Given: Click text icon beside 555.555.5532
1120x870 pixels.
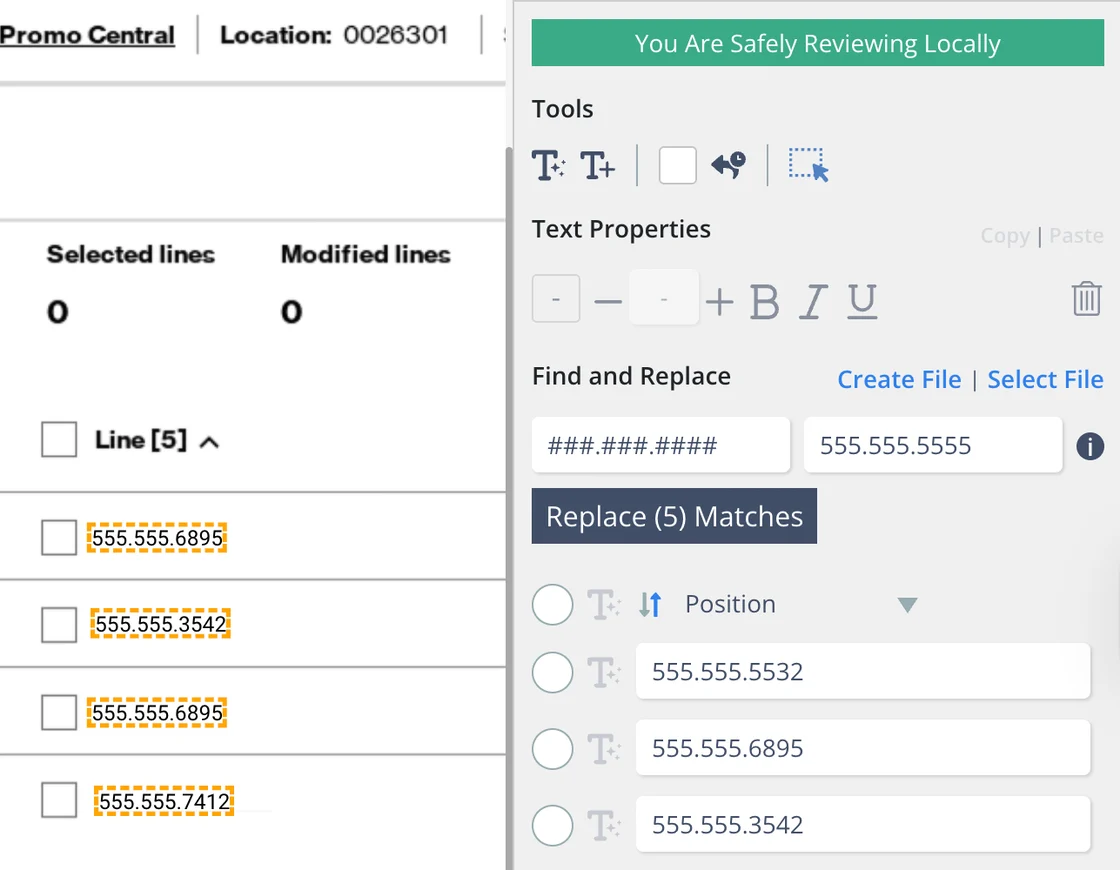Looking at the screenshot, I should pos(604,672).
